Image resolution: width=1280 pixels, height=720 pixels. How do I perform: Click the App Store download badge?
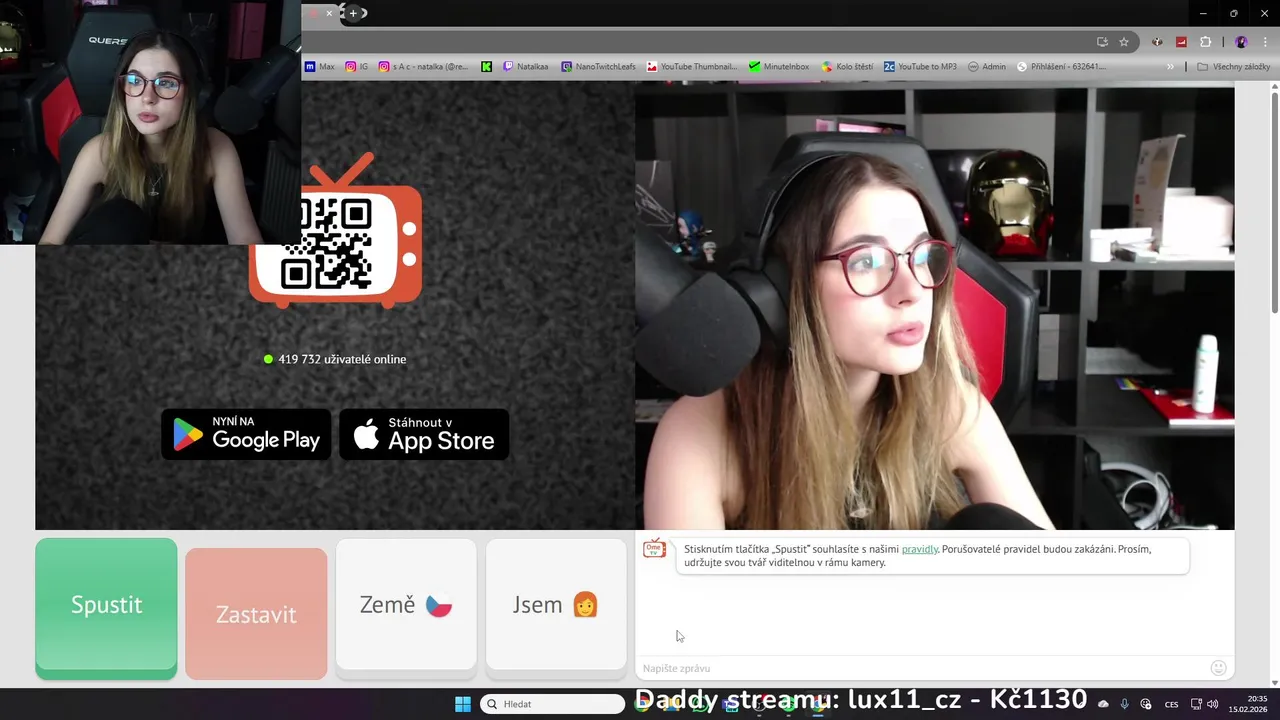click(x=424, y=434)
